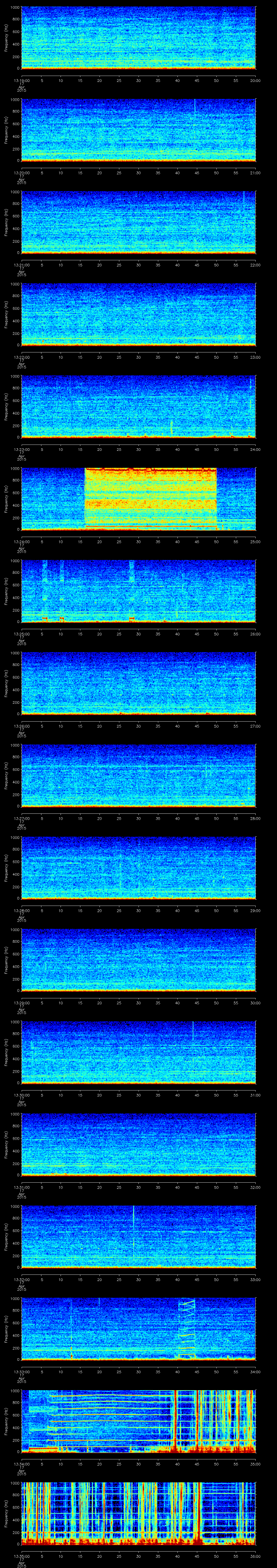Image resolution: width=277 pixels, height=1568 pixels.
Task: Click the 13:28:00 time label
Action: [x=21, y=910]
